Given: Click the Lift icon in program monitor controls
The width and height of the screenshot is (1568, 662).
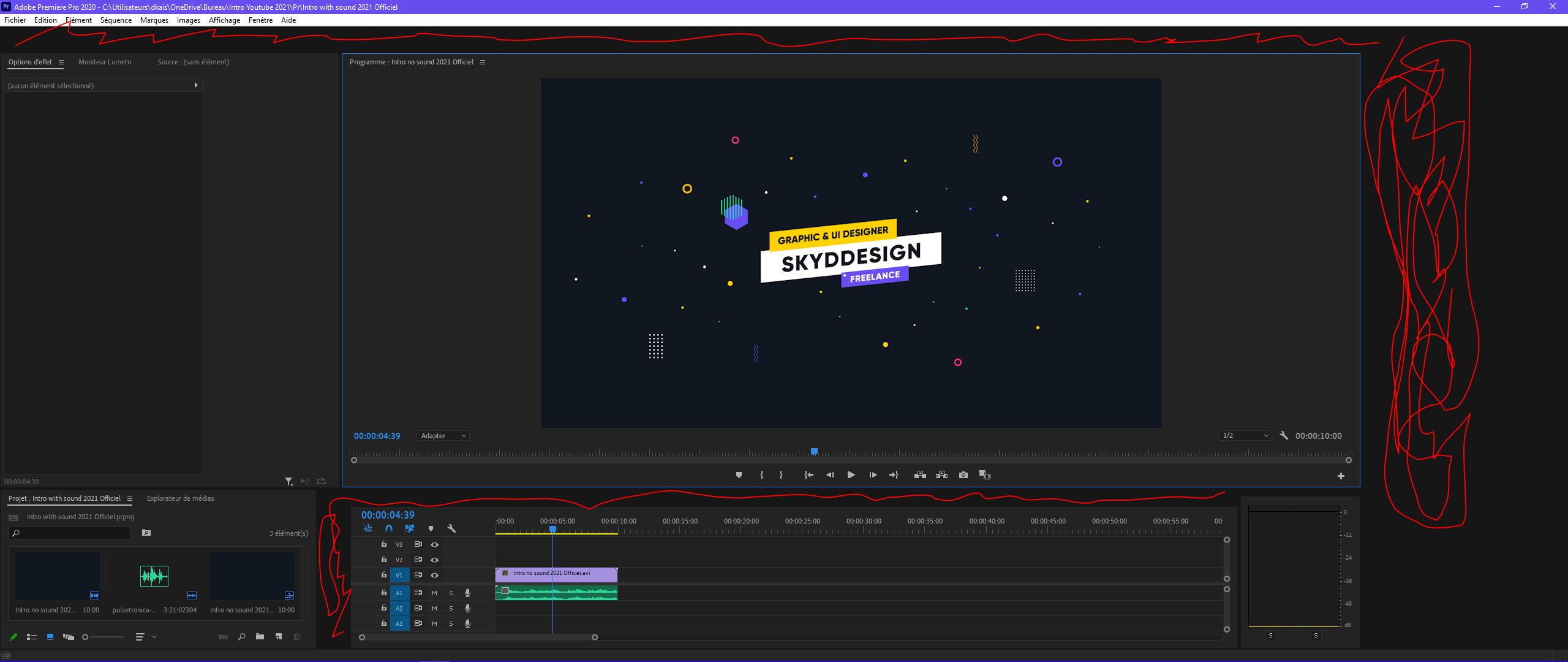Looking at the screenshot, I should click(919, 474).
